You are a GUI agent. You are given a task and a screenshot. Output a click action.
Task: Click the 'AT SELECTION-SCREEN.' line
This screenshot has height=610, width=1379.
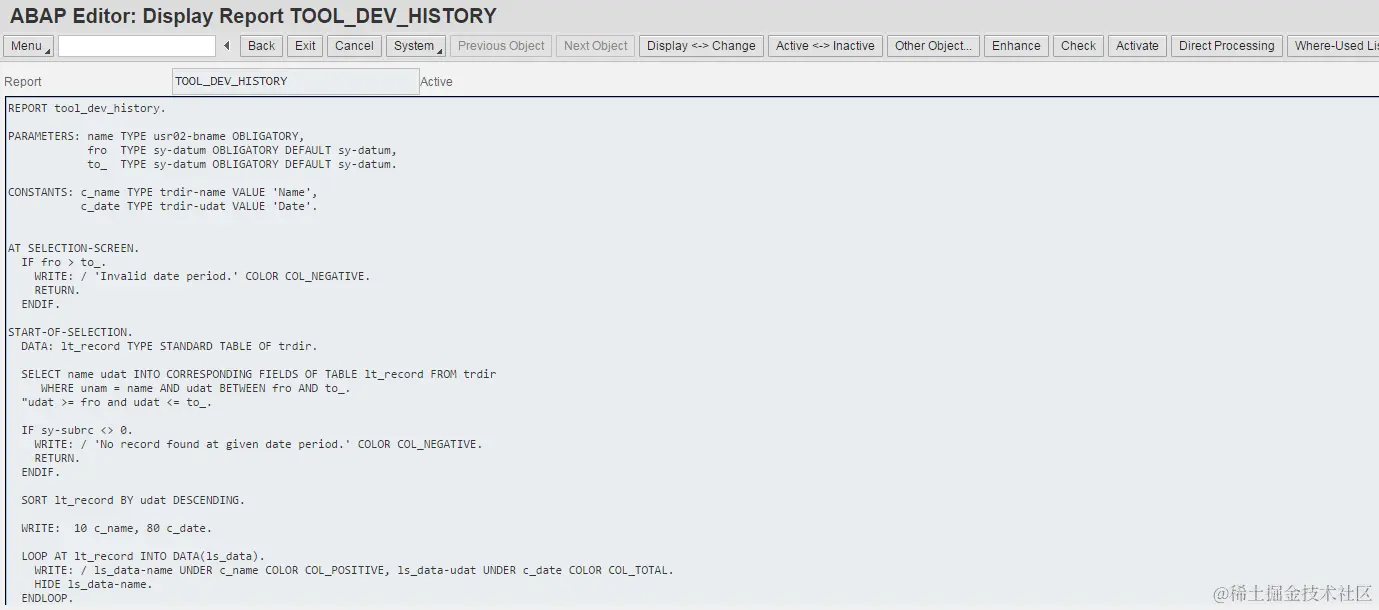tap(74, 248)
